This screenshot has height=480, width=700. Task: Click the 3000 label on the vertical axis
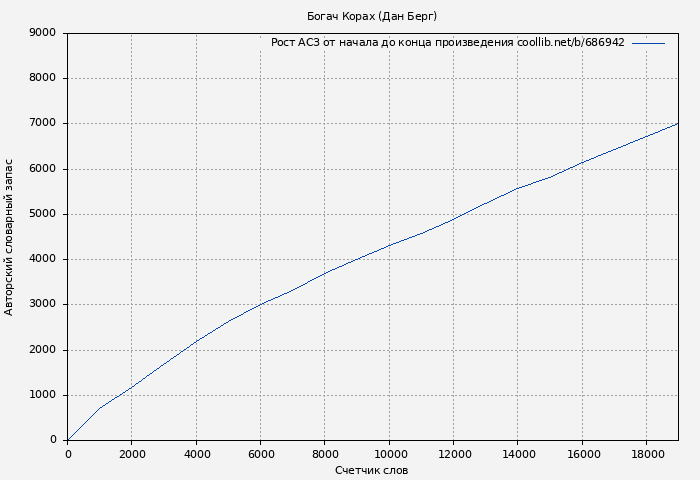point(43,305)
